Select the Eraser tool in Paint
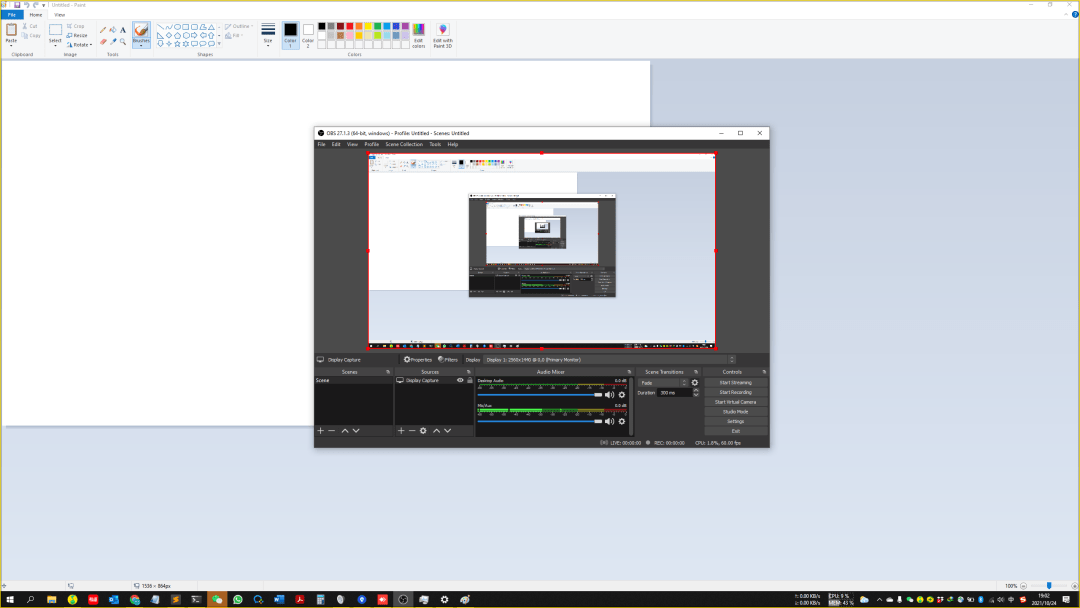 tap(102, 40)
